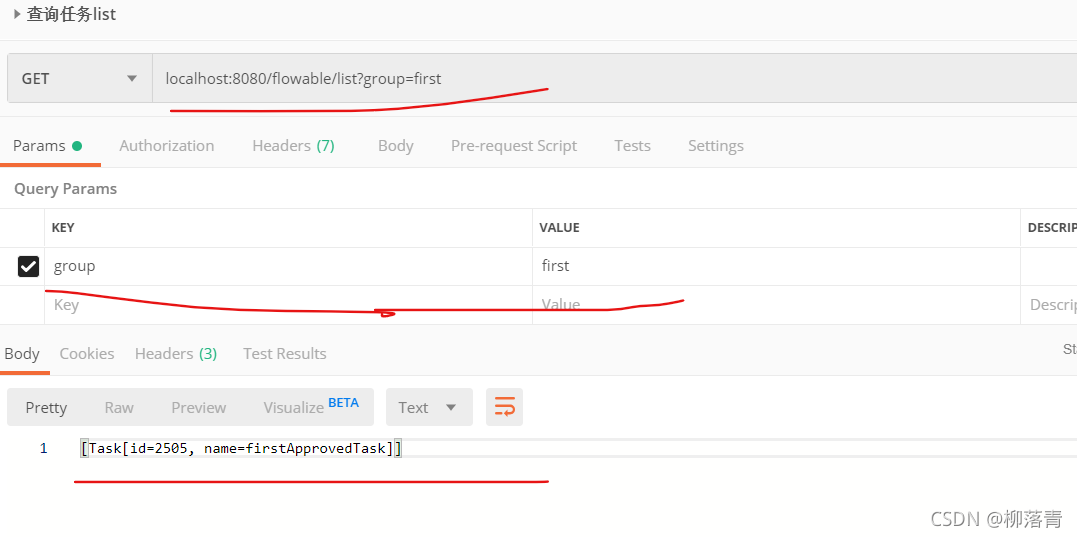The width and height of the screenshot is (1077, 537).
Task: Select the Preview view button
Action: click(x=199, y=407)
